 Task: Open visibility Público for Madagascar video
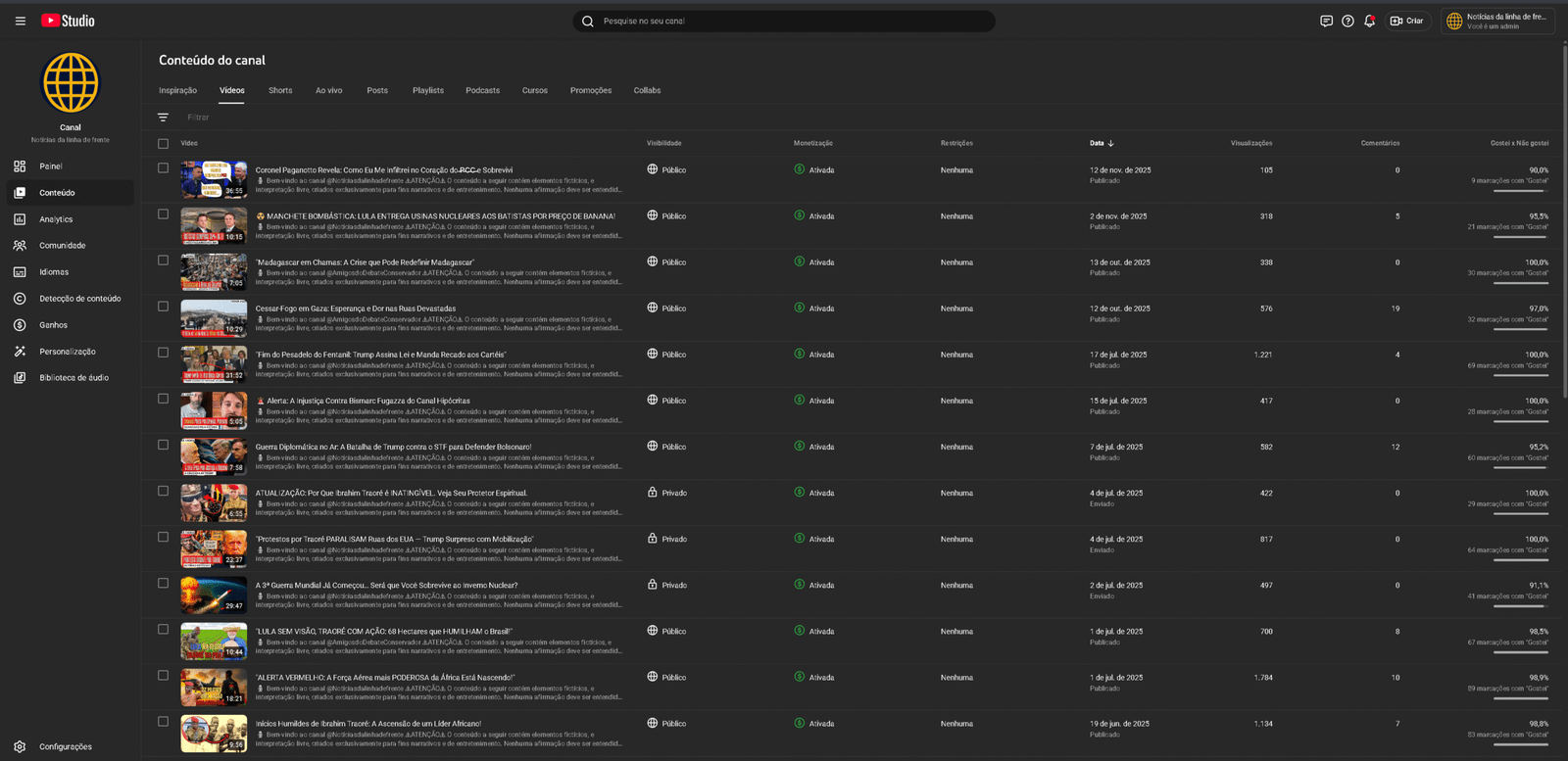click(x=672, y=262)
